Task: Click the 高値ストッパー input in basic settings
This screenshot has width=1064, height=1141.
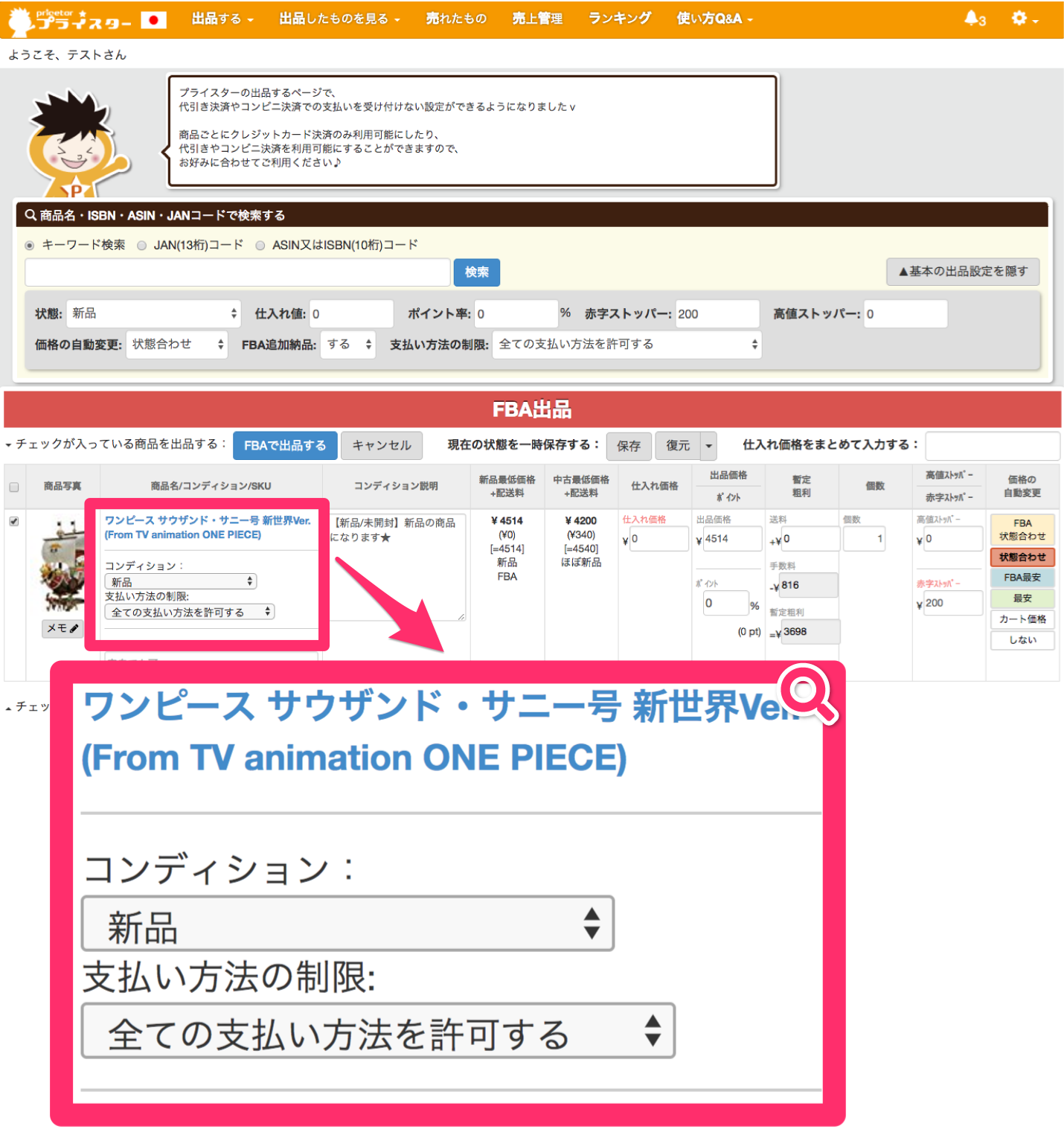Action: (906, 314)
